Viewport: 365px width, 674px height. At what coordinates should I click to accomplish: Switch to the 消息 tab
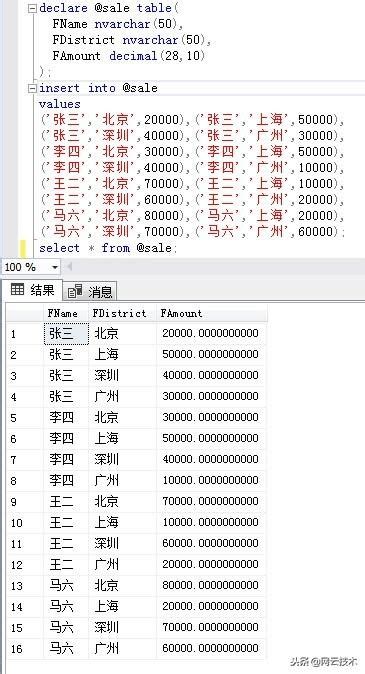coord(90,292)
